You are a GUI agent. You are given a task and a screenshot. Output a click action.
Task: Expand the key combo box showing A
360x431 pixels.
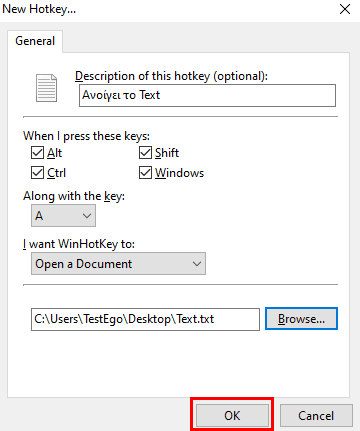(x=63, y=216)
